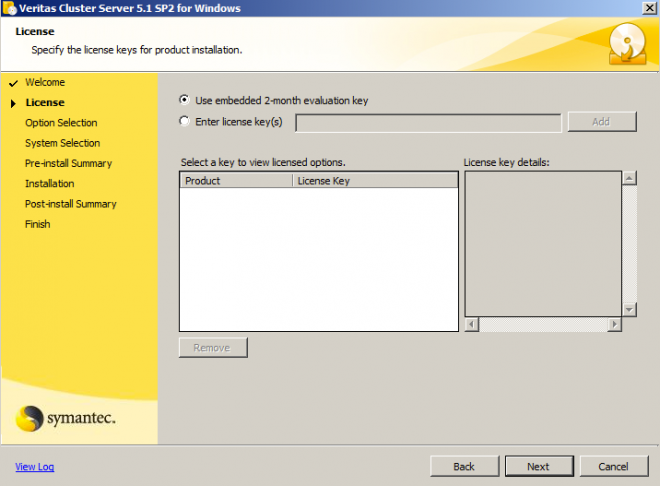Select Finish step in sidebar
The height and width of the screenshot is (486, 660).
[x=37, y=224]
